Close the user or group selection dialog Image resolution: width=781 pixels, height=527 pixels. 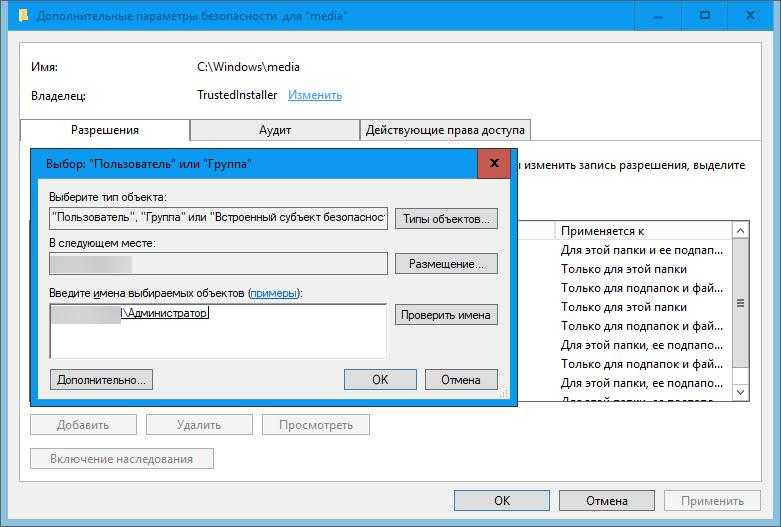(x=494, y=163)
